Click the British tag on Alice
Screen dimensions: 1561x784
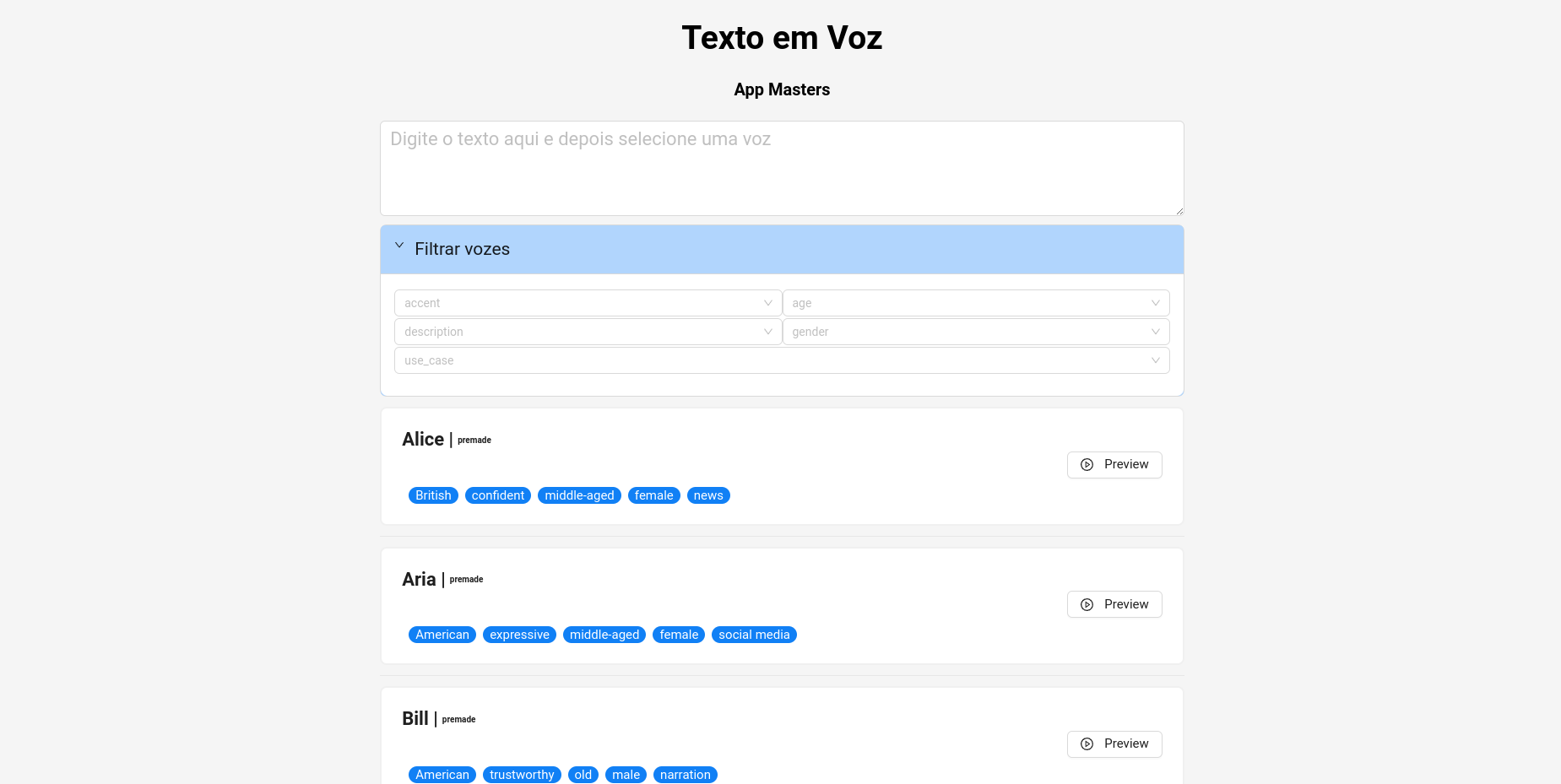(x=433, y=495)
